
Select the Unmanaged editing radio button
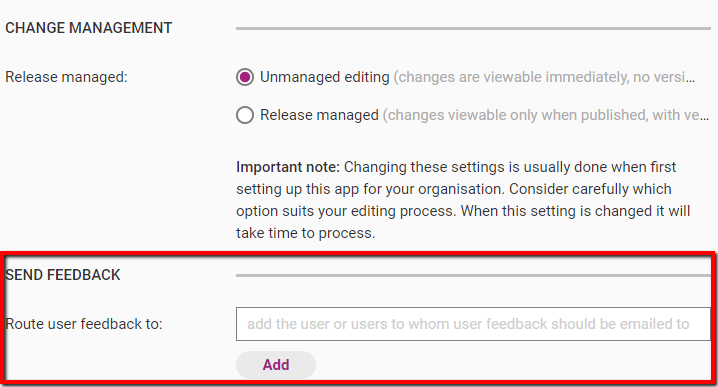tap(245, 77)
